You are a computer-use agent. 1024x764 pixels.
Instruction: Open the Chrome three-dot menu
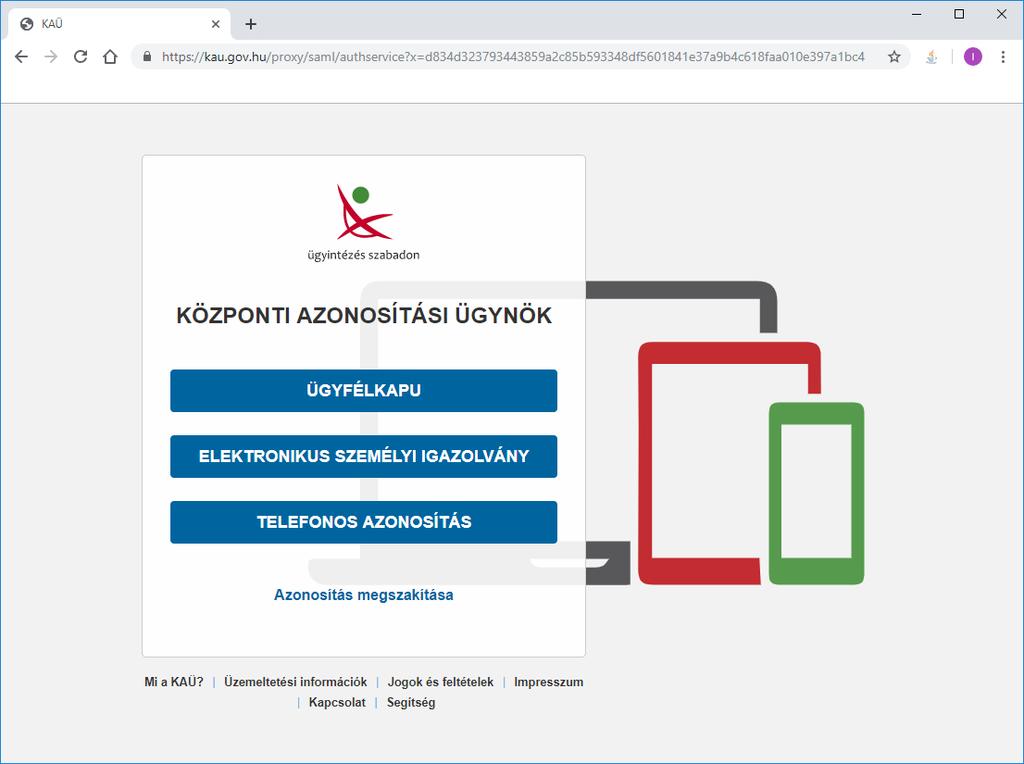1002,57
